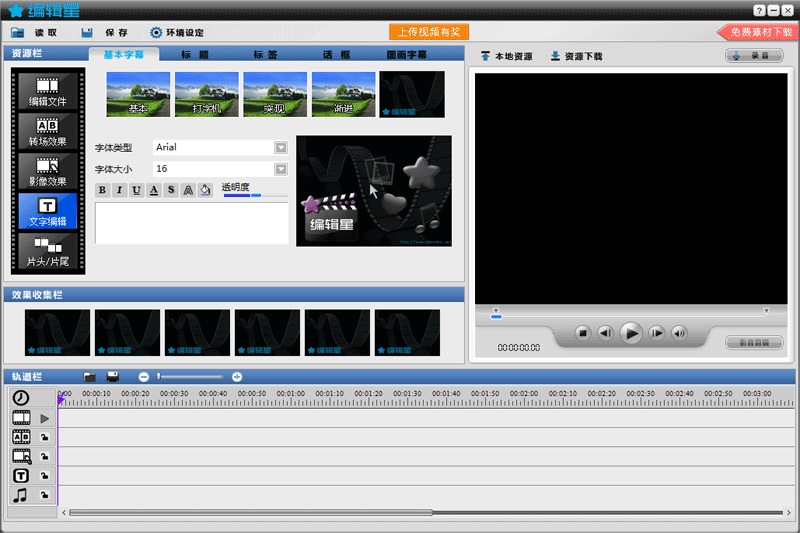The width and height of the screenshot is (800, 533).
Task: Select the 打字机 typewriter style thumbnail
Action: pos(207,94)
